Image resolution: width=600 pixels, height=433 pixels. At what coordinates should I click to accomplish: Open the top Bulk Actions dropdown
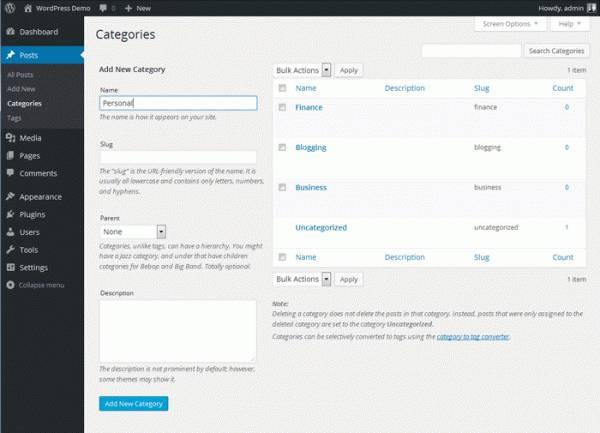pyautogui.click(x=302, y=70)
